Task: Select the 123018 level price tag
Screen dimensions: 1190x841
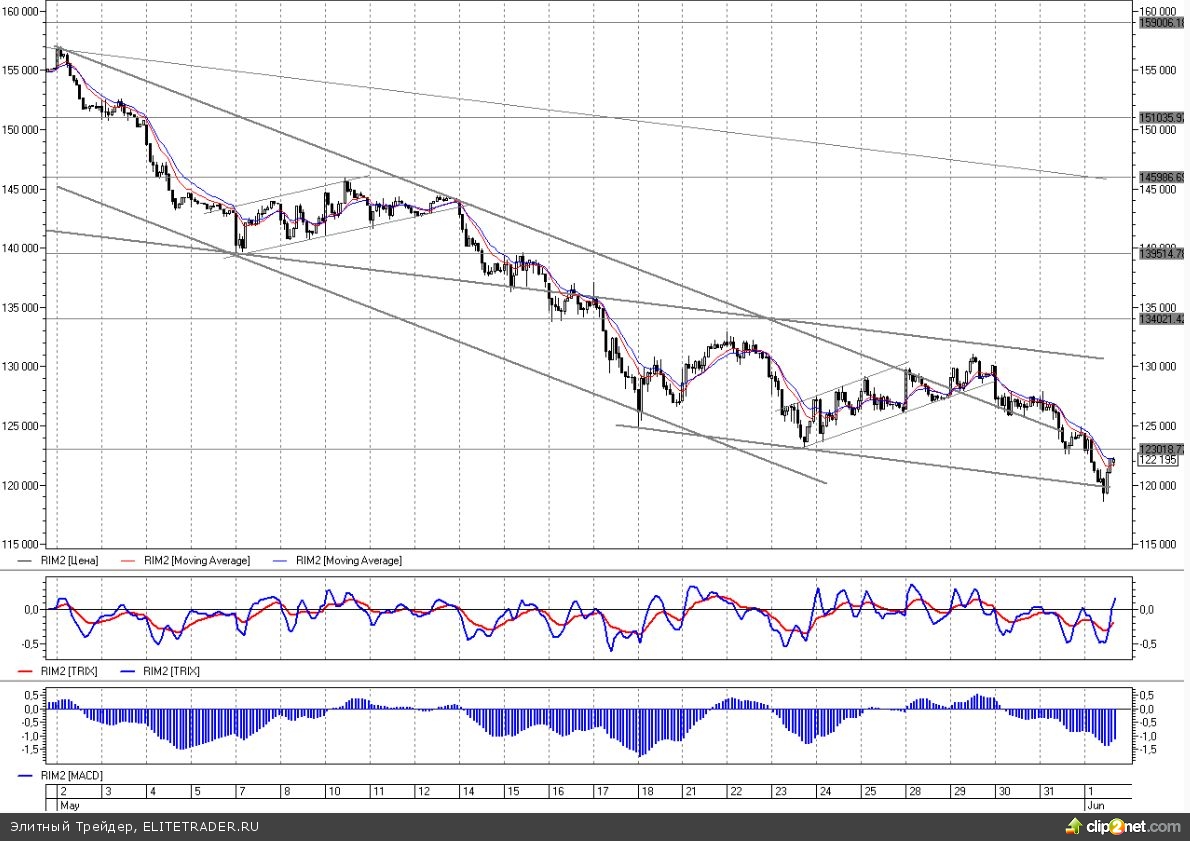Action: coord(1161,449)
